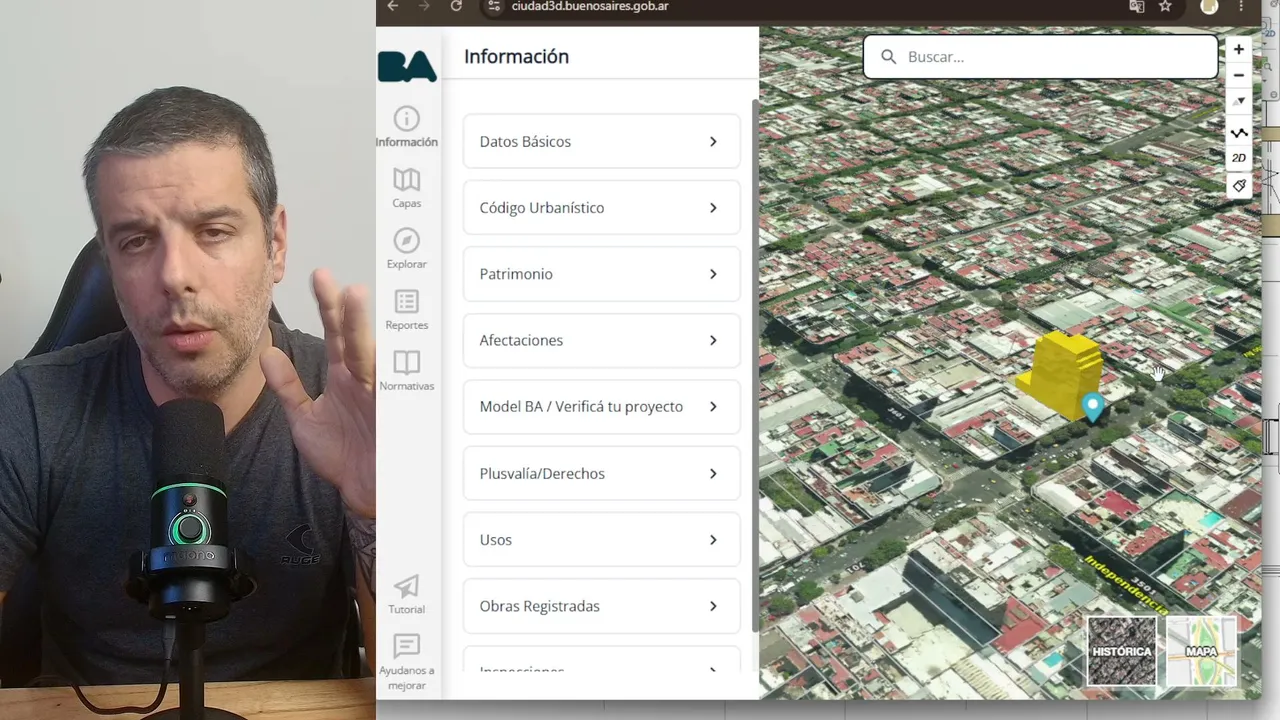This screenshot has width=1280, height=720.
Task: Switch basemap to Histórica thumbnail
Action: 1122,651
